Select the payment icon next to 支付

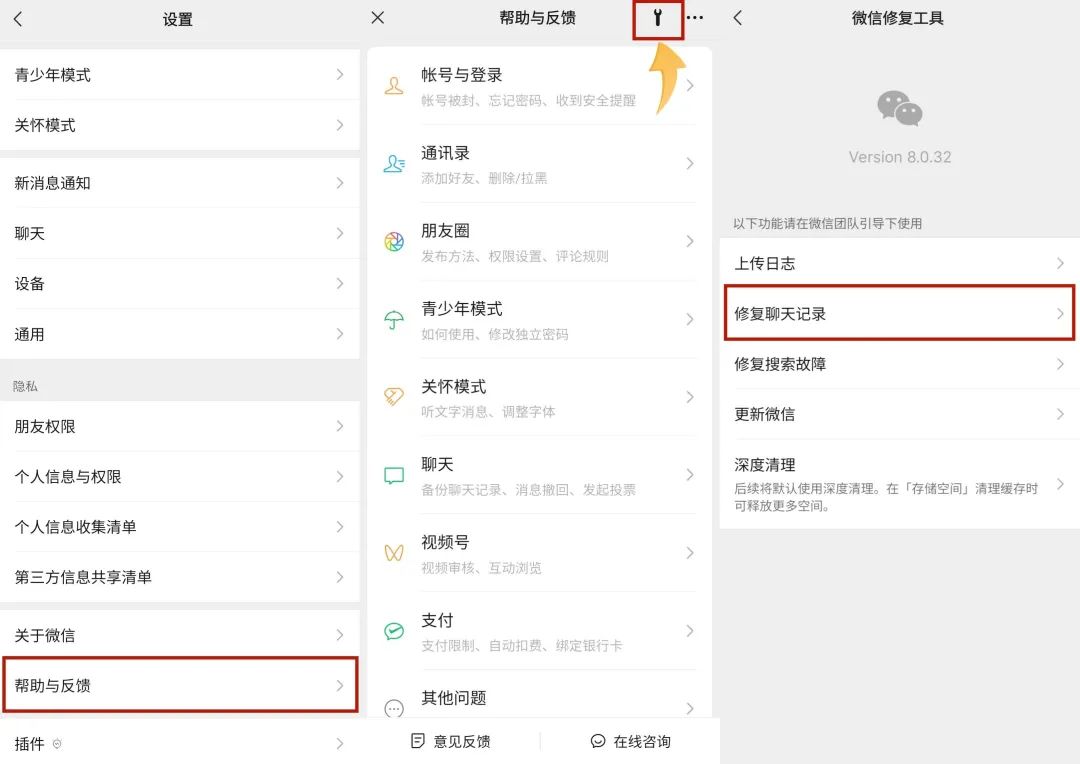[395, 631]
